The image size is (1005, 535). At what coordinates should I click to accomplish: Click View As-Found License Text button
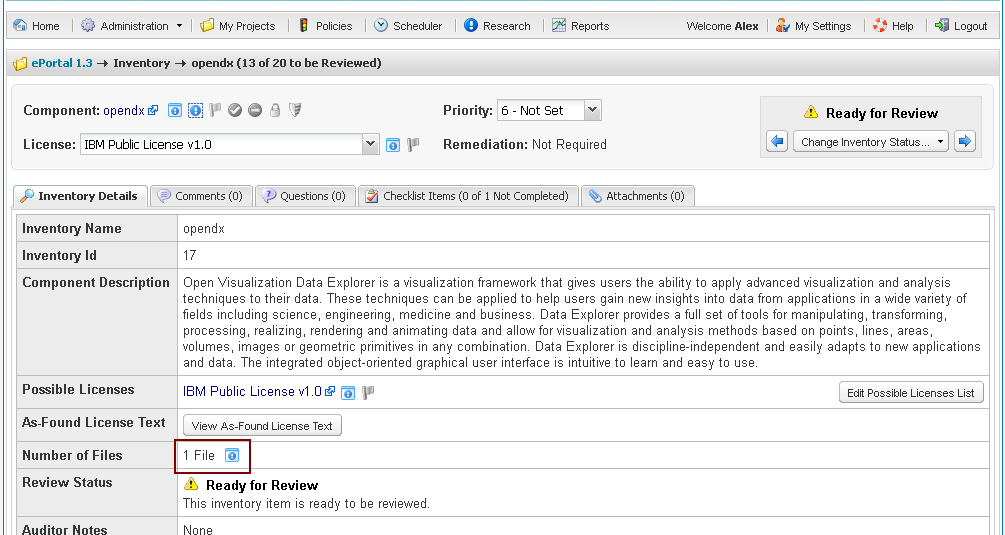click(262, 425)
